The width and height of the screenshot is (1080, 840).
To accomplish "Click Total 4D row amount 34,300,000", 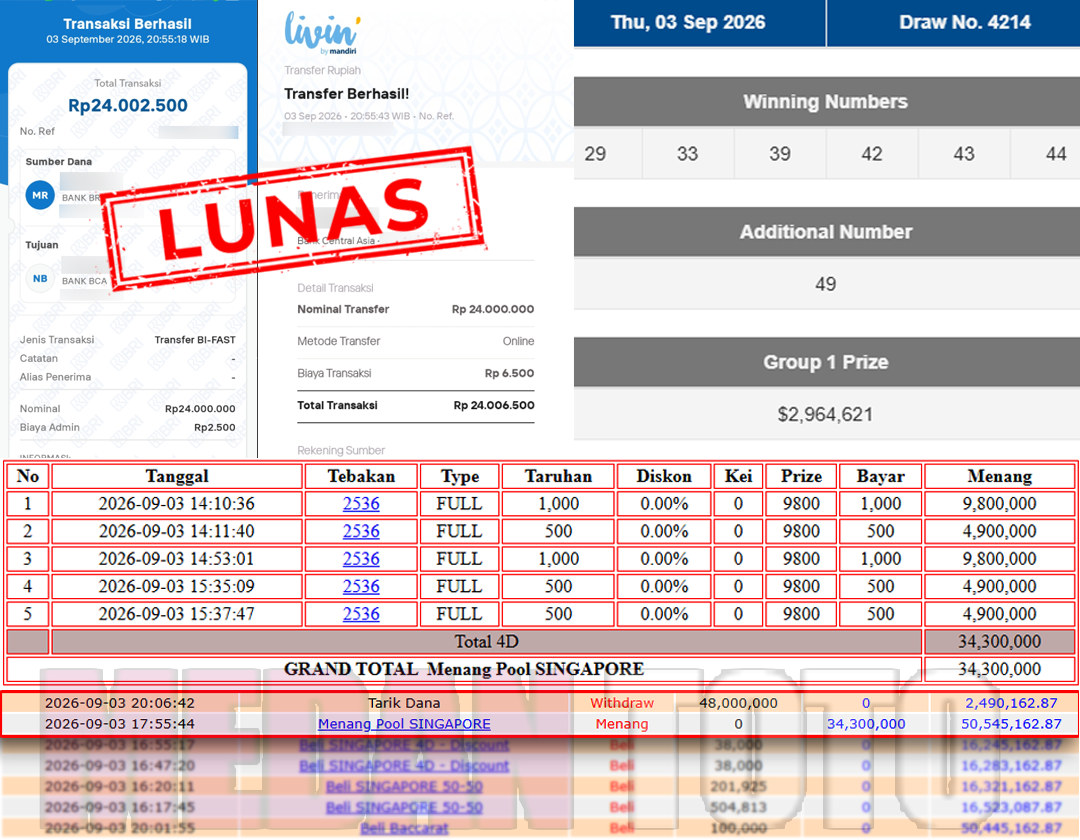I will 999,641.
